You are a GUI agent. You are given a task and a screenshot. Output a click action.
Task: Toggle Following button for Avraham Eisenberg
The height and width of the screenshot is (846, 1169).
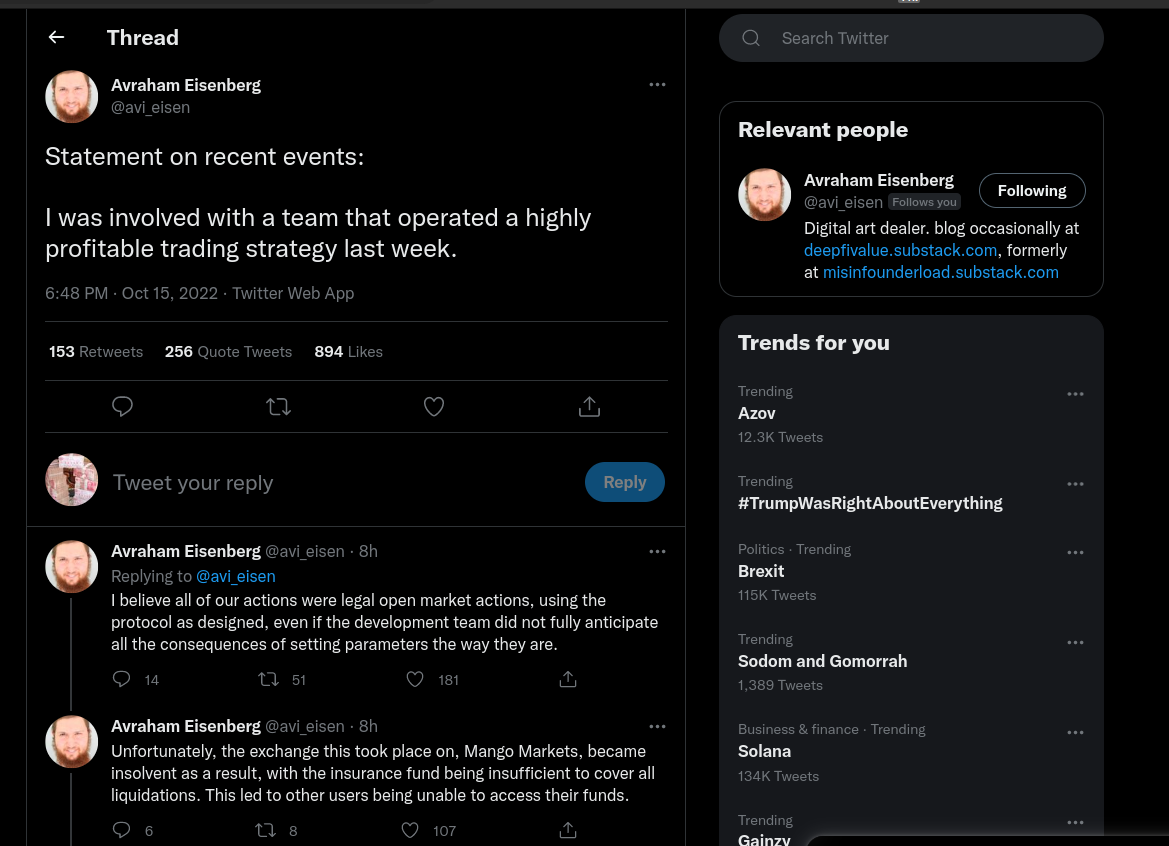[1032, 191]
